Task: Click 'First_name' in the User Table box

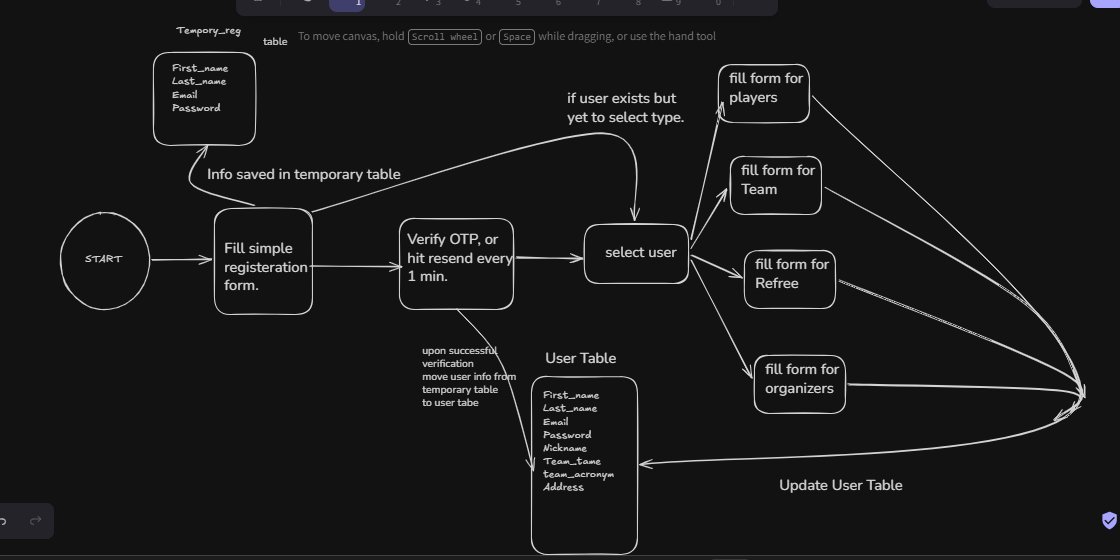Action: point(571,396)
